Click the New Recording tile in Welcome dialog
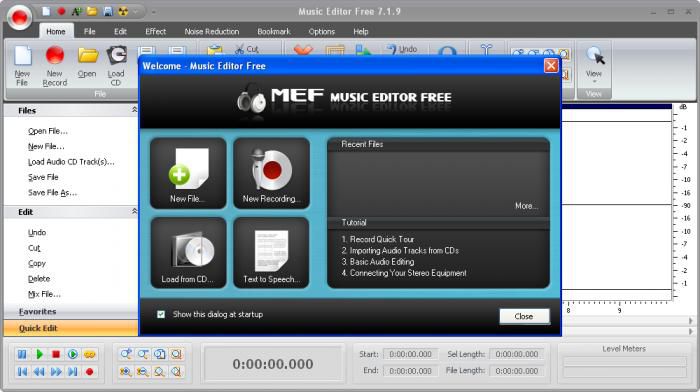 (x=271, y=173)
